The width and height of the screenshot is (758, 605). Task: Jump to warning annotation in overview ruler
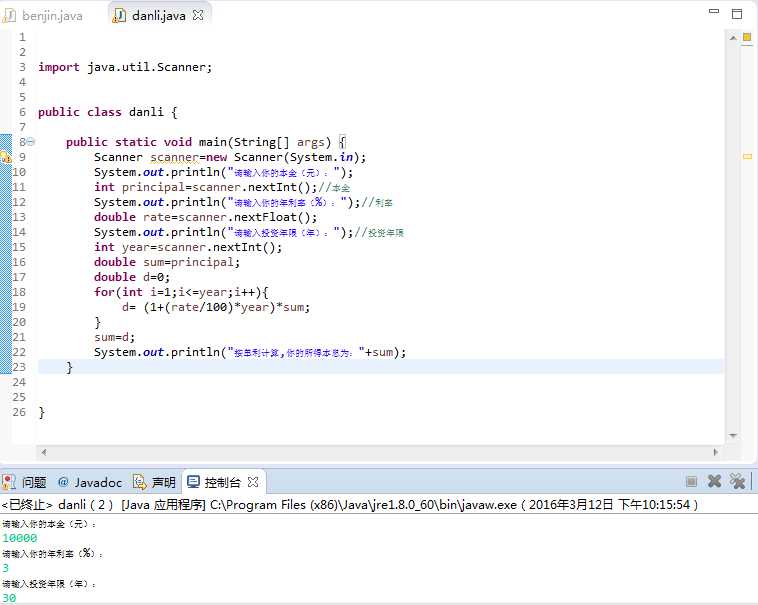747,157
